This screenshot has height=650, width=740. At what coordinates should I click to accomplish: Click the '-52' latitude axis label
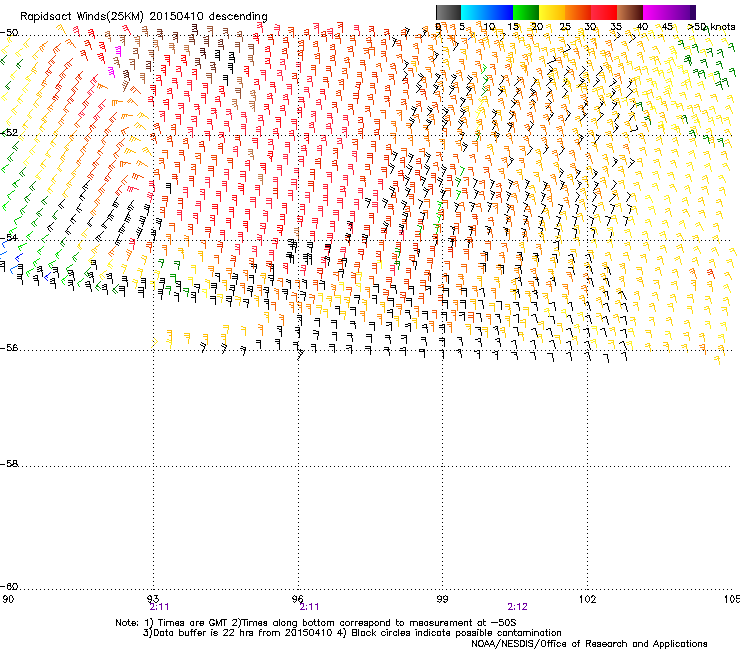[9, 133]
